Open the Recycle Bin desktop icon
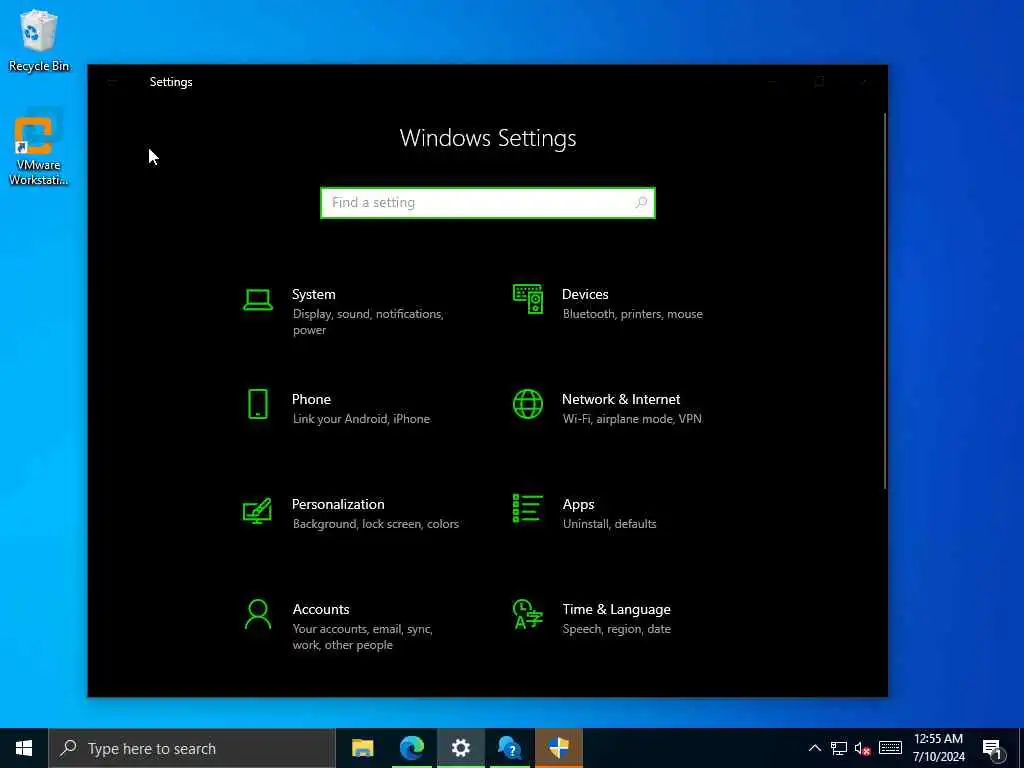The image size is (1024, 768). tap(39, 40)
